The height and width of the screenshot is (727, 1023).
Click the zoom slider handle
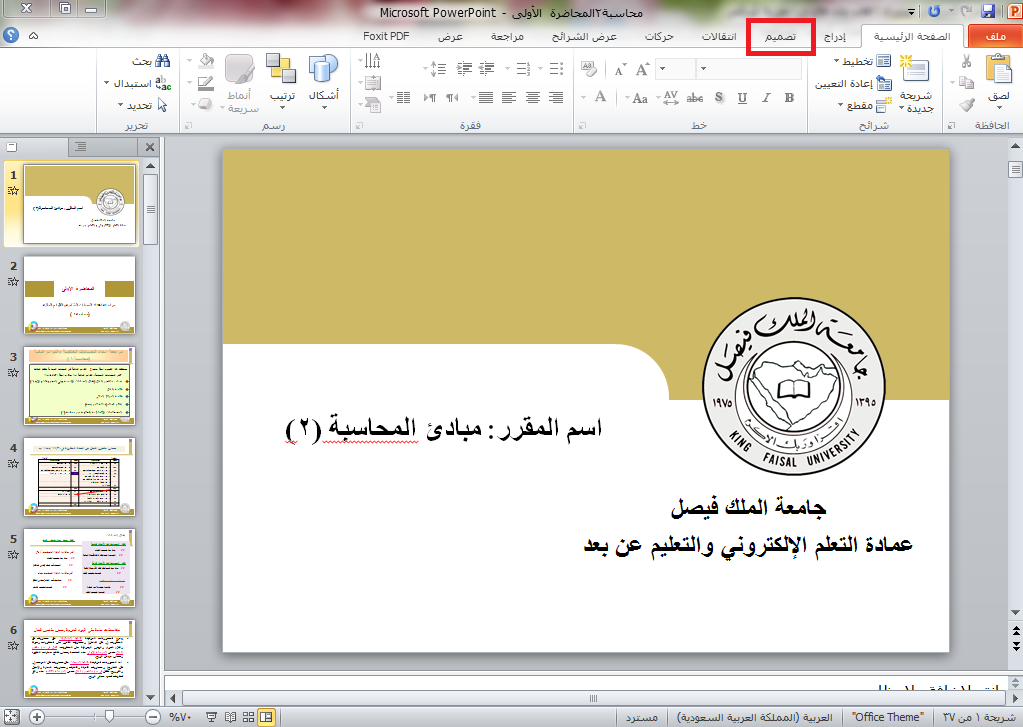[110, 717]
